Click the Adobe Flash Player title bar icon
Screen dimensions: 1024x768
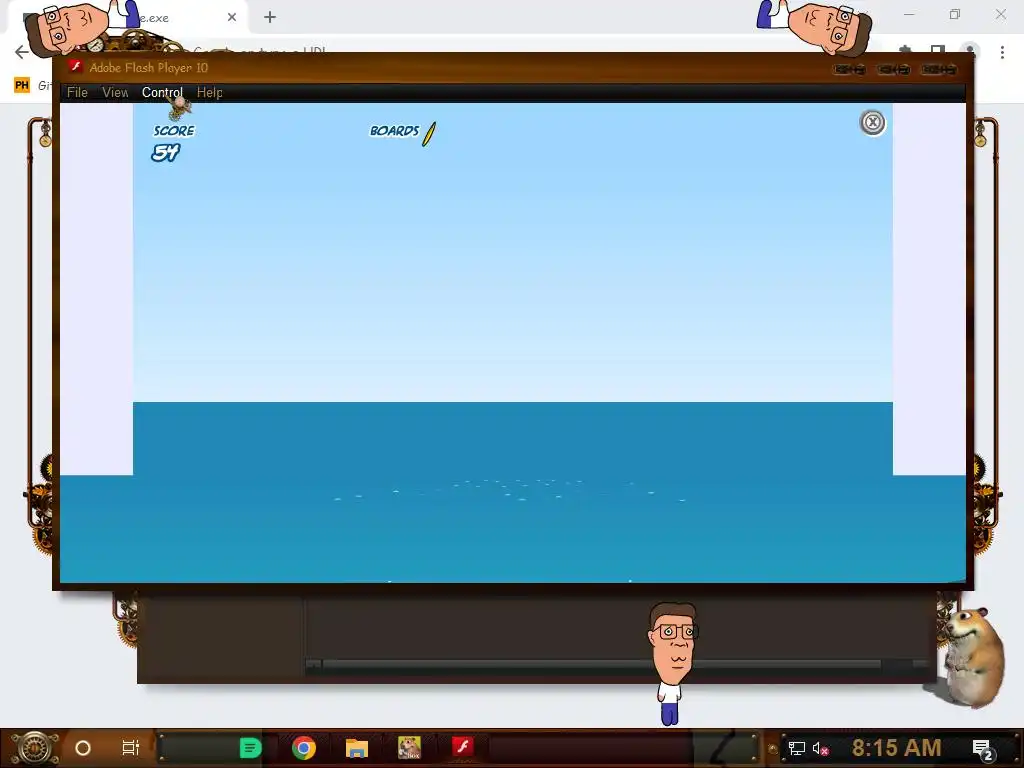point(76,67)
